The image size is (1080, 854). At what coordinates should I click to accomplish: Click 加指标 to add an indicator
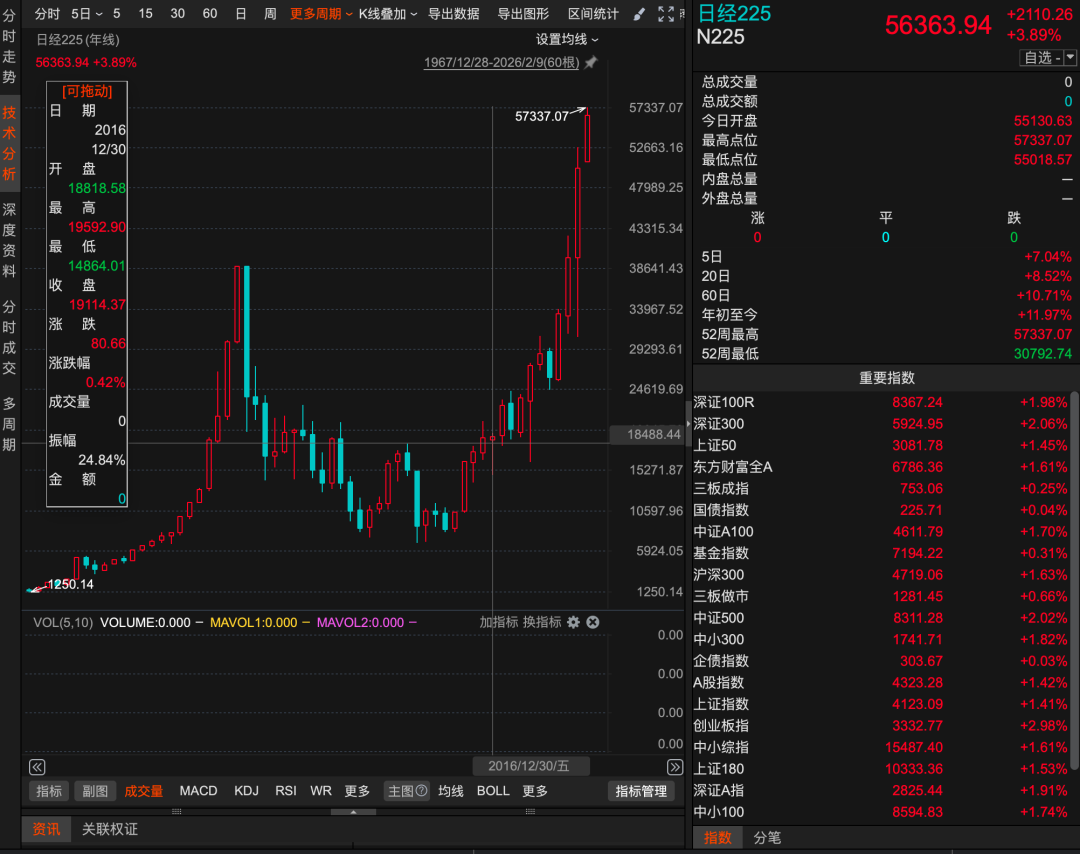[499, 622]
